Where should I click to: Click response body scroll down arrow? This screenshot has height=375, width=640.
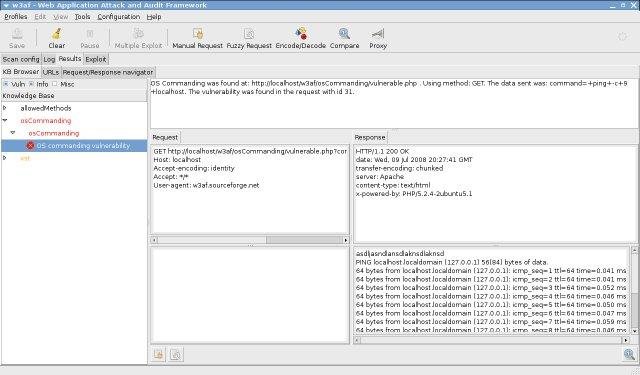coord(635,331)
